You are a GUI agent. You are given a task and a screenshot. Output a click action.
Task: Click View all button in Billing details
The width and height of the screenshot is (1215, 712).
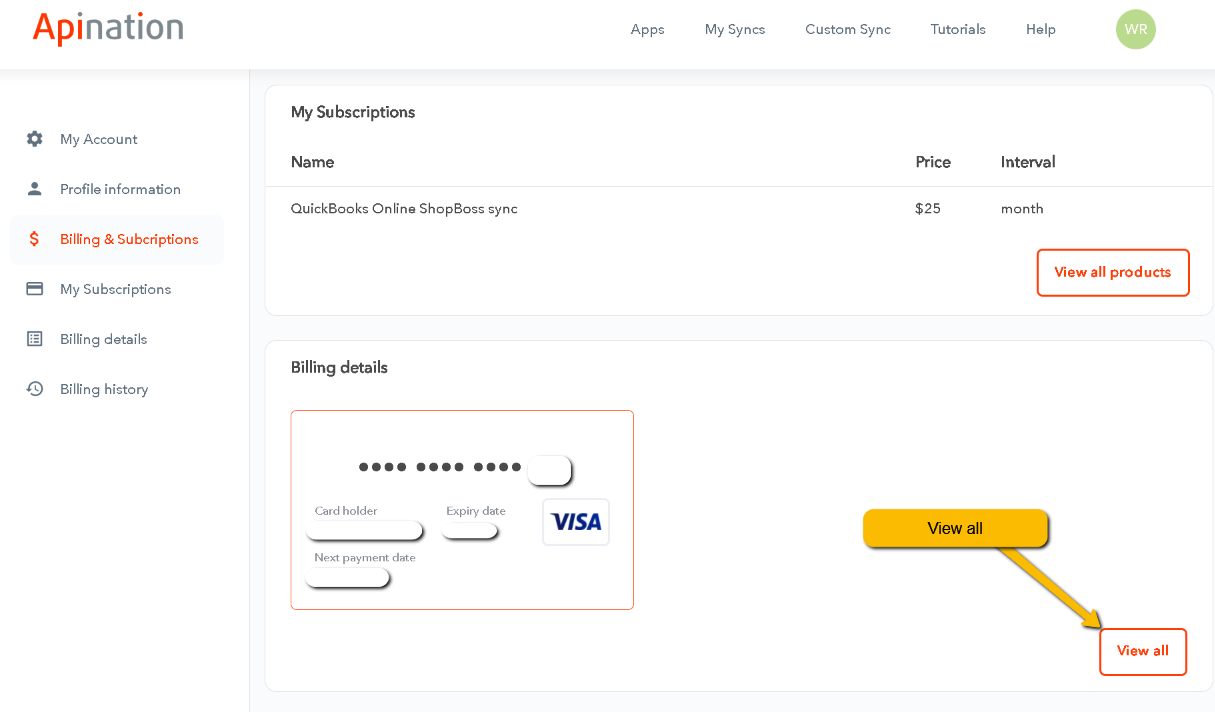[1142, 651]
